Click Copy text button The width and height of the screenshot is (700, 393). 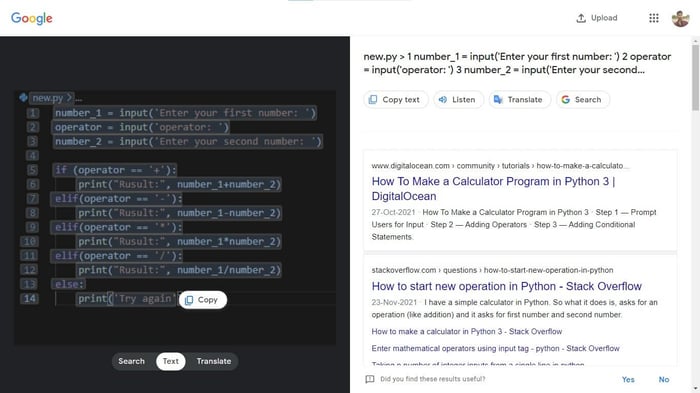396,100
